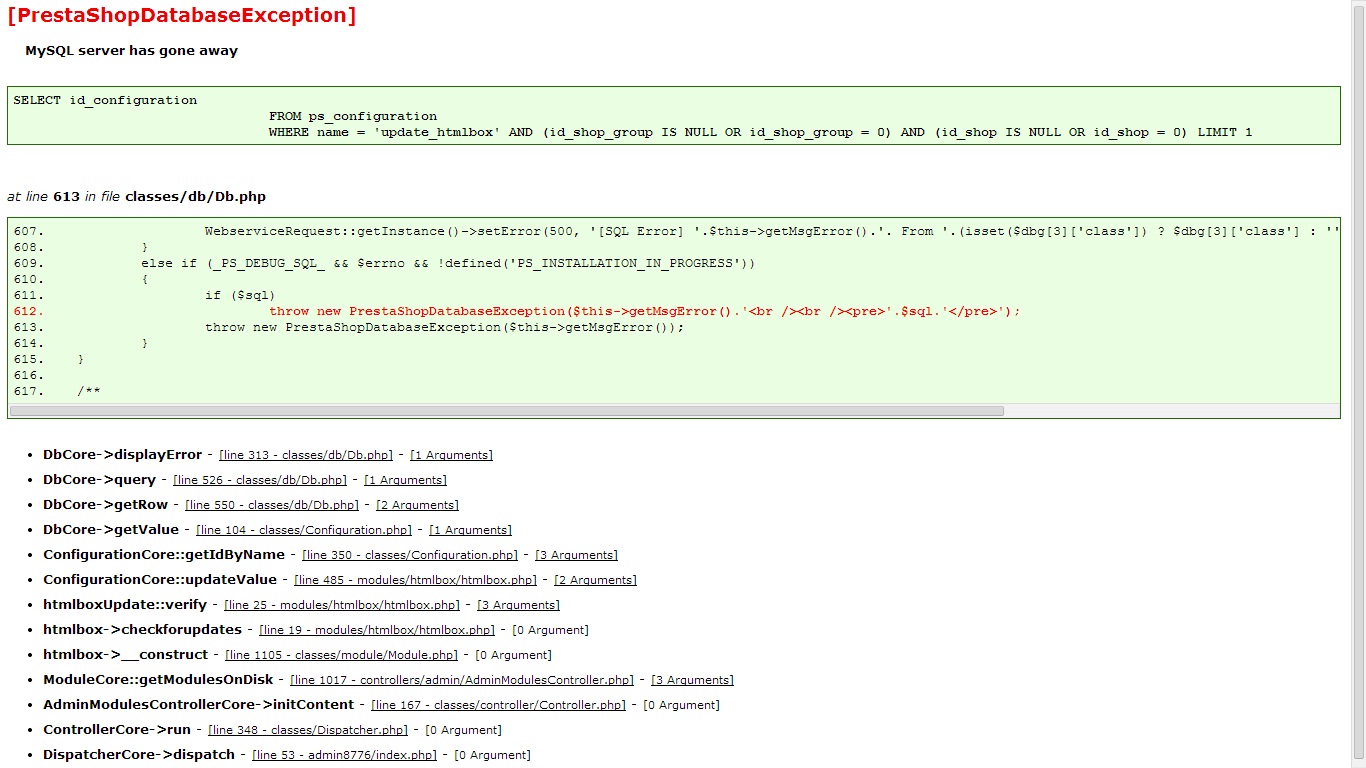
Task: Click the "DbCore->getRow" function name
Action: [x=106, y=505]
